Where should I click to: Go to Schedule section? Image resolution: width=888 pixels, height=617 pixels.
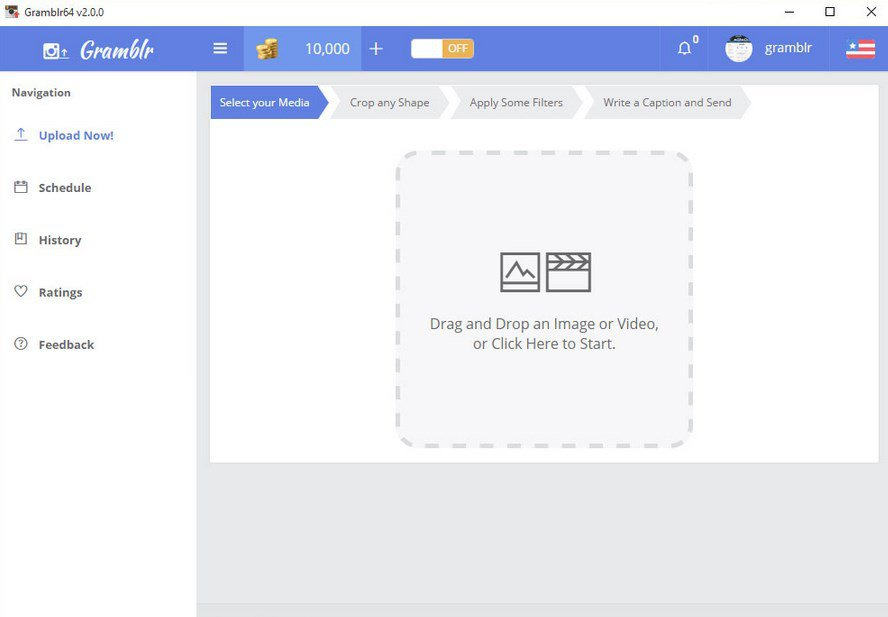[64, 187]
